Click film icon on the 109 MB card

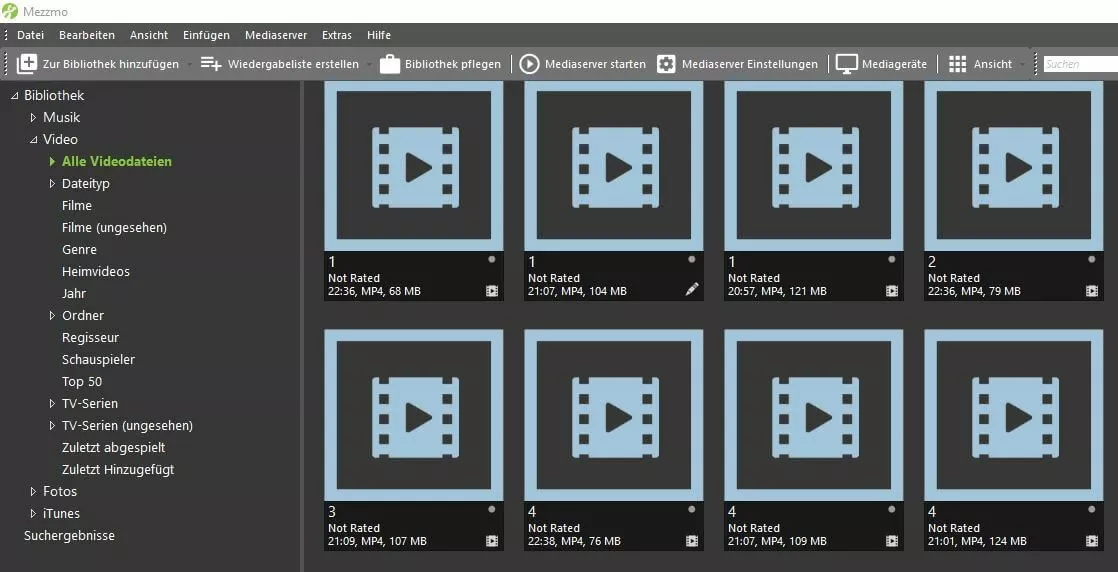pos(892,541)
